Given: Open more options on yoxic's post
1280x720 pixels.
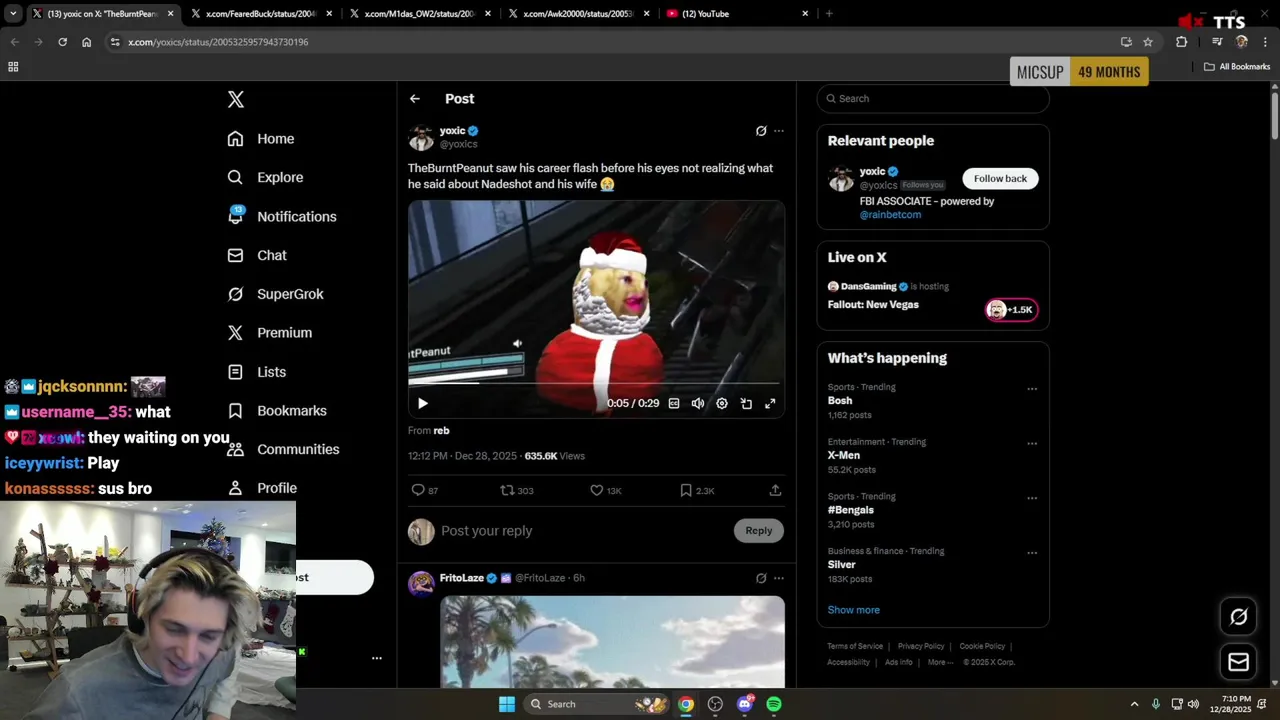Looking at the screenshot, I should [779, 131].
